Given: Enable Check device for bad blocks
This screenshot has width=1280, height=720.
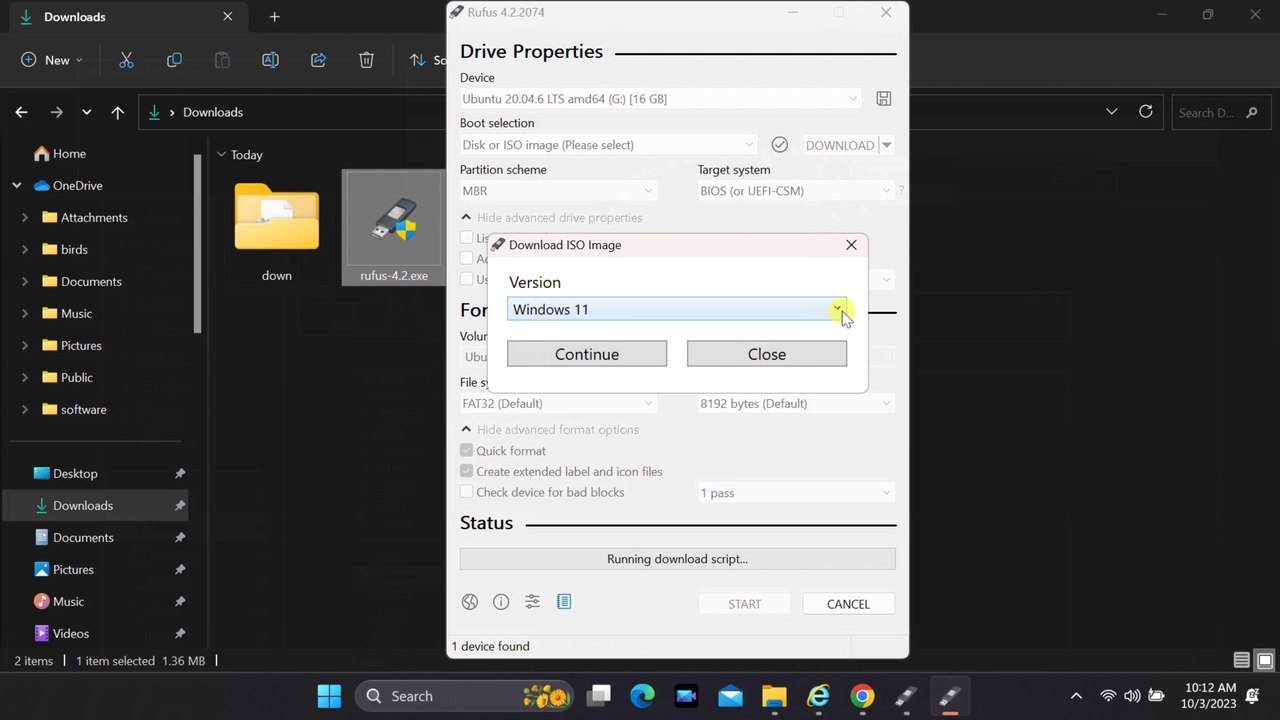Looking at the screenshot, I should (466, 492).
